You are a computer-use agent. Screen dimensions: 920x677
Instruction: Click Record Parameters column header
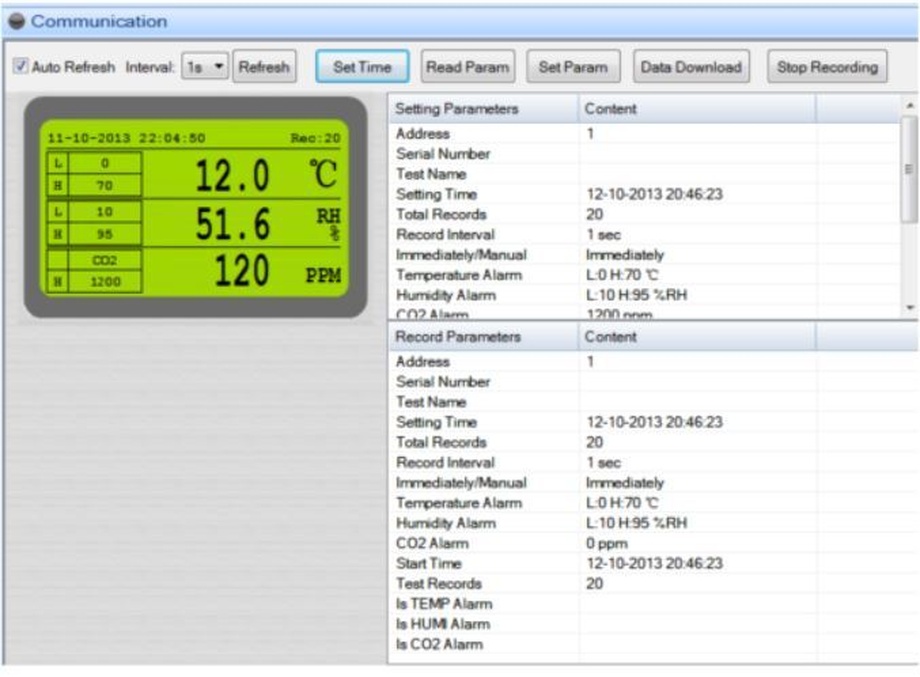(x=483, y=337)
